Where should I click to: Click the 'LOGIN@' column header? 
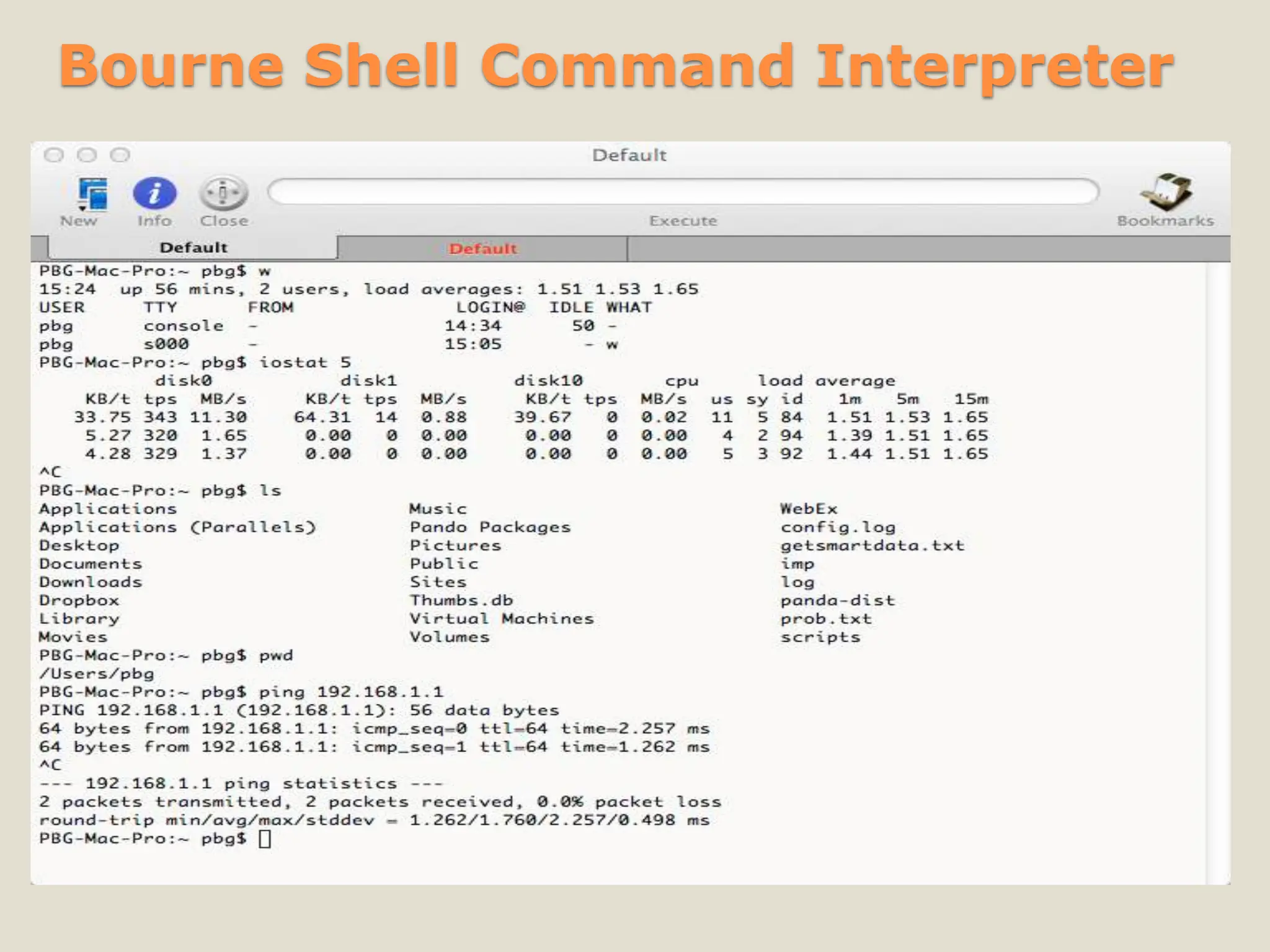pos(491,307)
